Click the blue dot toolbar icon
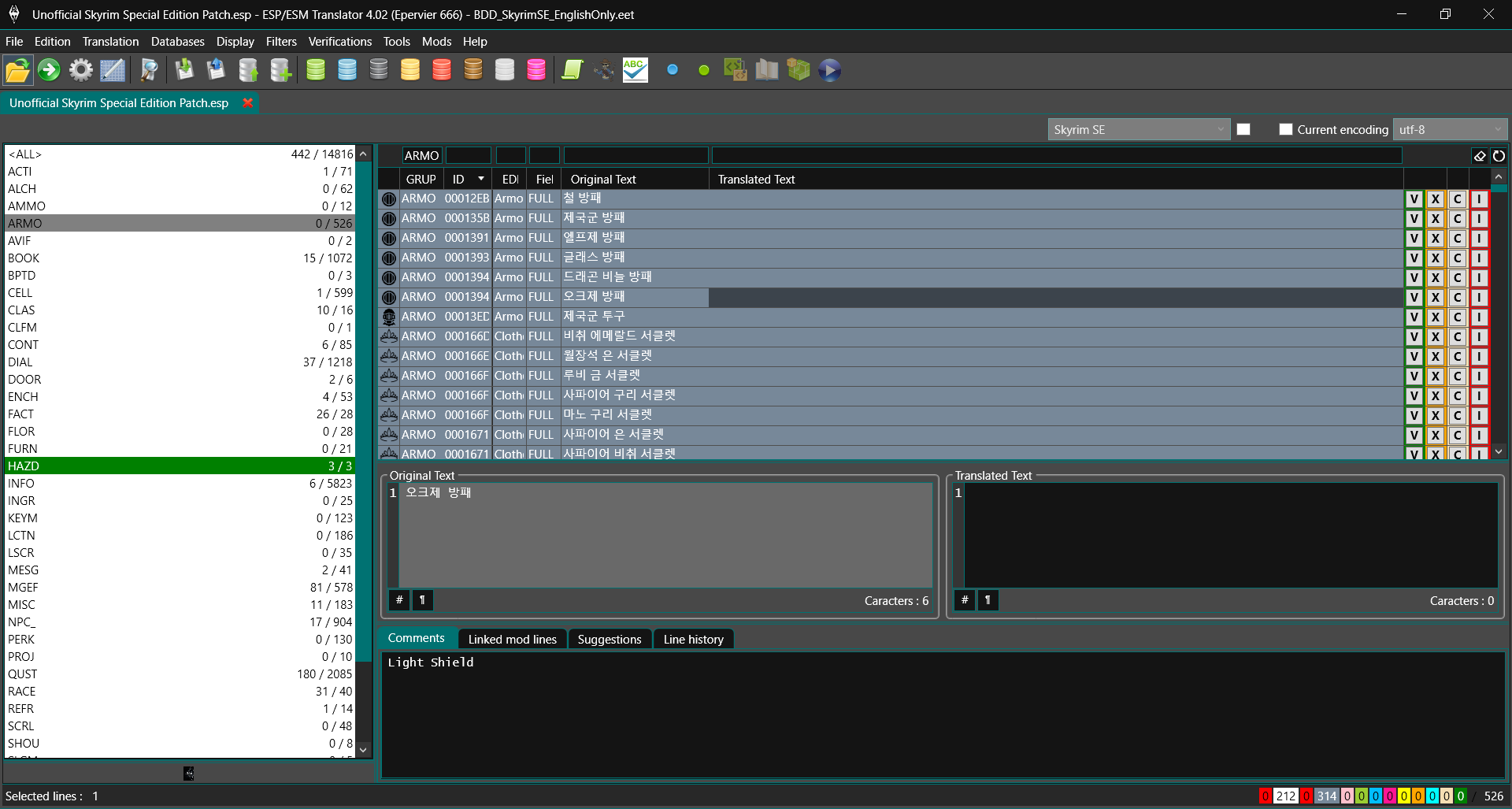This screenshot has width=1512, height=809. point(673,70)
